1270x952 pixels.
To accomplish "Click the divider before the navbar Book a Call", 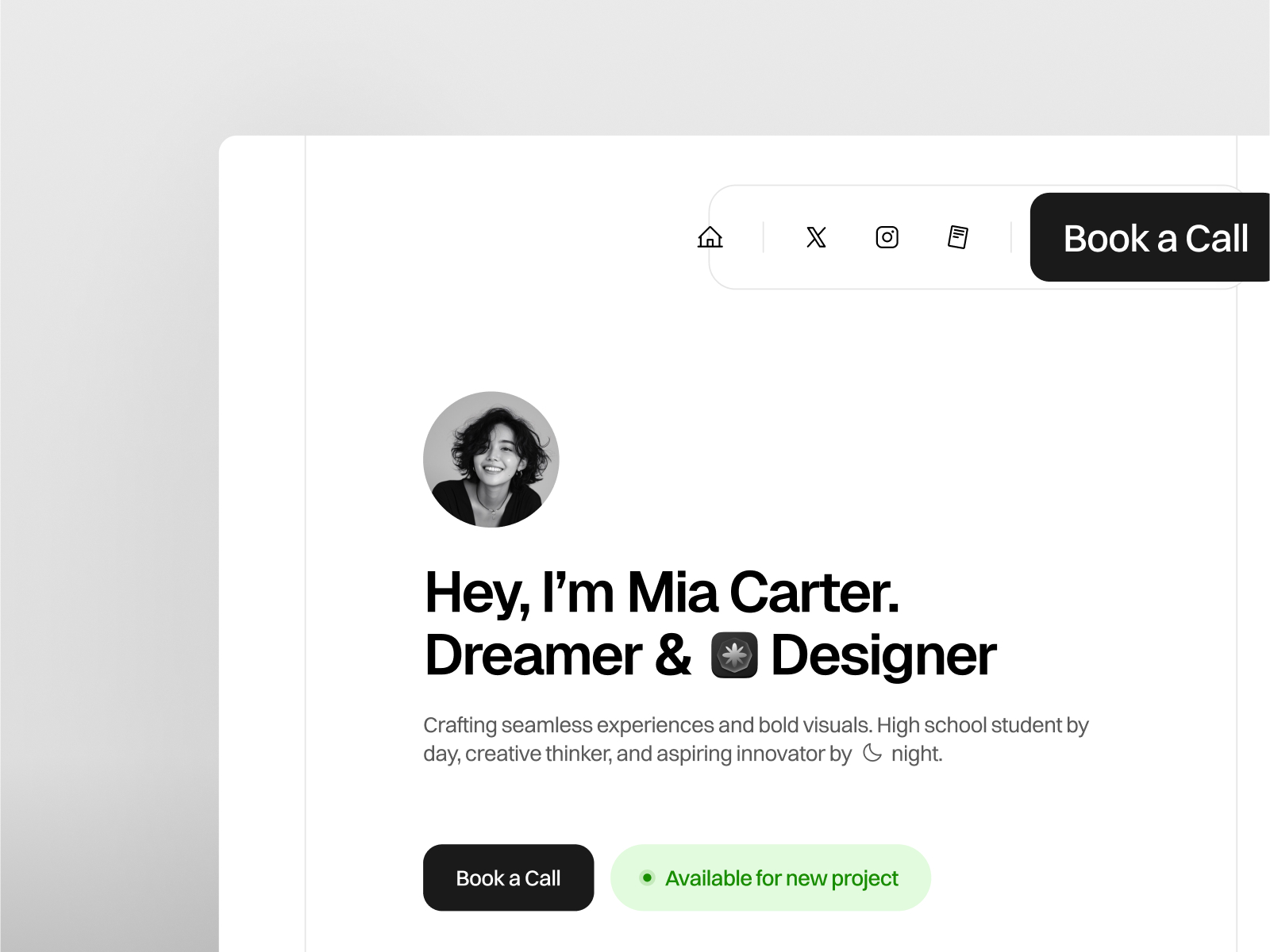I will point(1010,237).
